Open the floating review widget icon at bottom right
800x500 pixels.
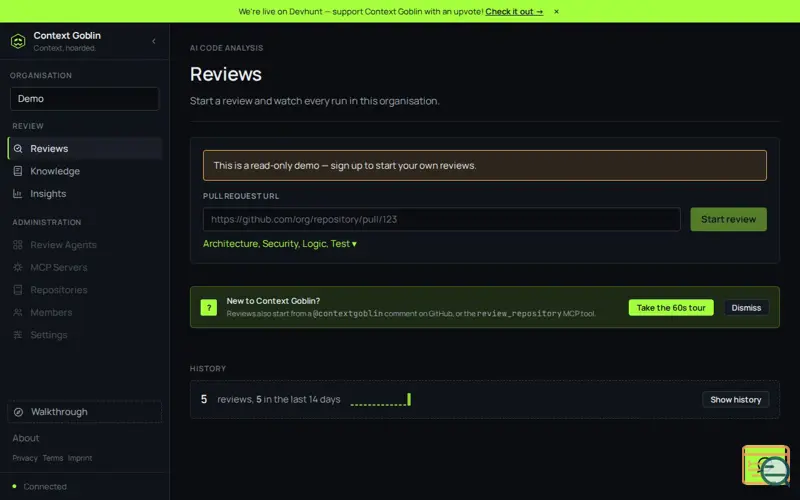tap(766, 465)
